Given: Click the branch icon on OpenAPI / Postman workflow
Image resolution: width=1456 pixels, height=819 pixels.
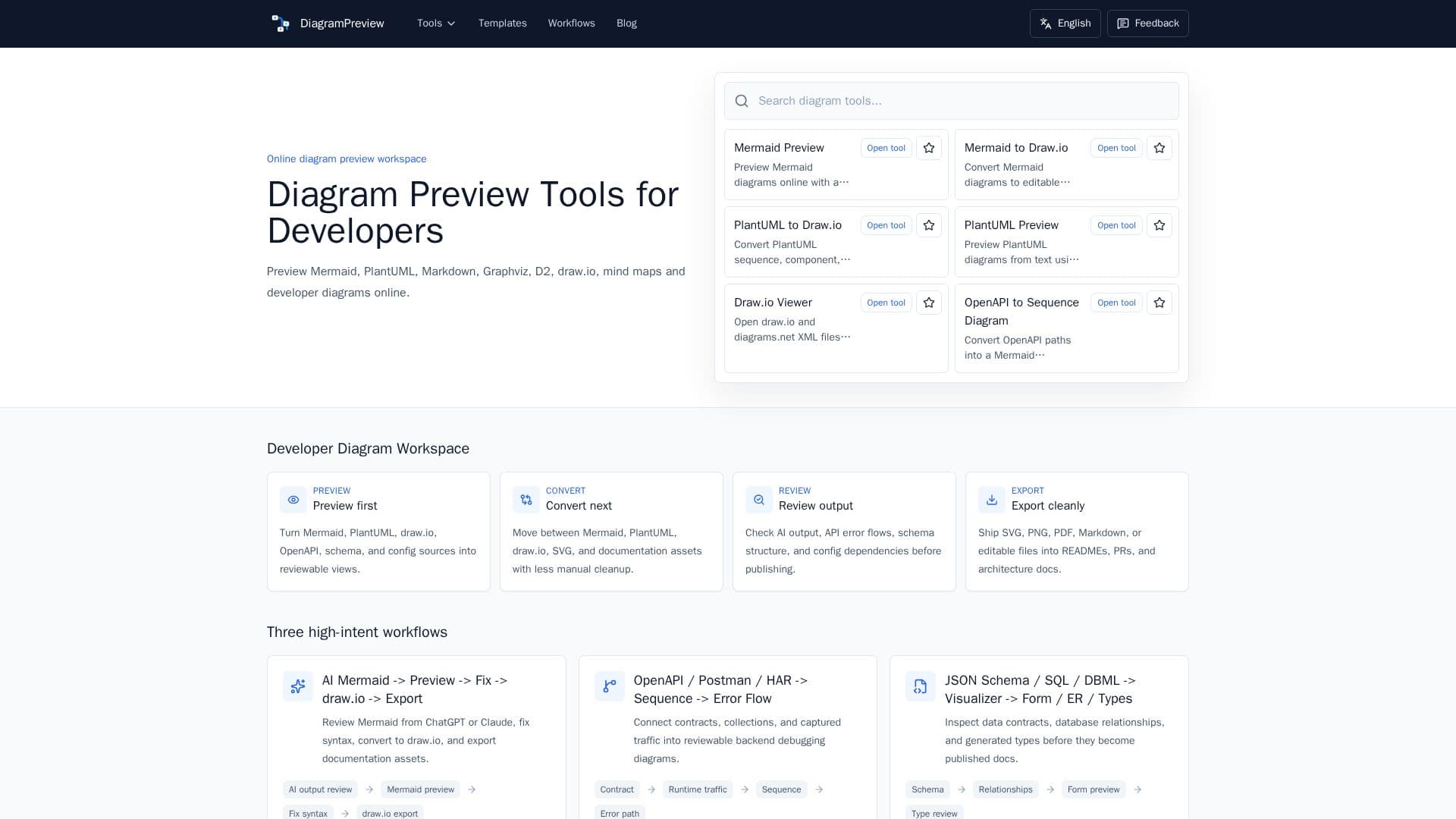Looking at the screenshot, I should pyautogui.click(x=610, y=686).
